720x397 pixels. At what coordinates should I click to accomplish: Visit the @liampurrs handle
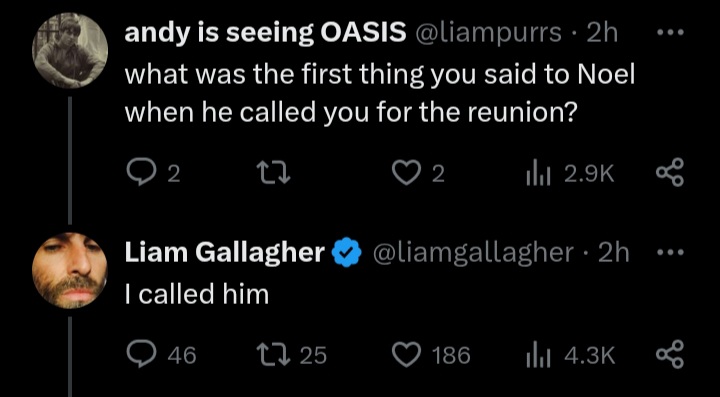488,33
